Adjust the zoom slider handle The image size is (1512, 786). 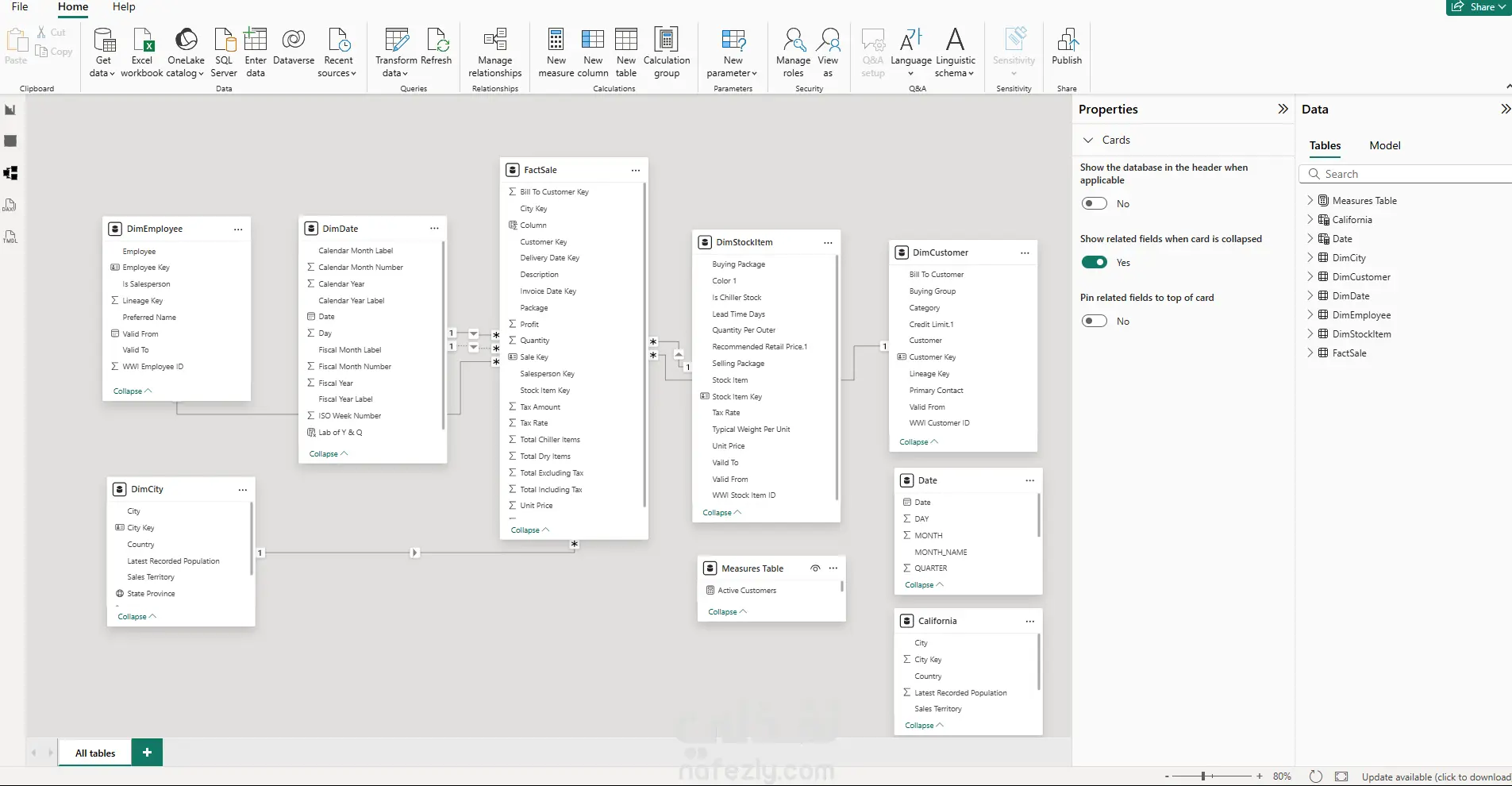click(x=1203, y=776)
